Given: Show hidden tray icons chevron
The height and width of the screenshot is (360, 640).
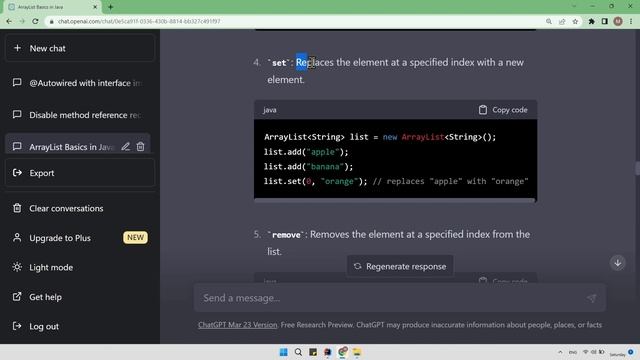Looking at the screenshot, I should [560, 352].
